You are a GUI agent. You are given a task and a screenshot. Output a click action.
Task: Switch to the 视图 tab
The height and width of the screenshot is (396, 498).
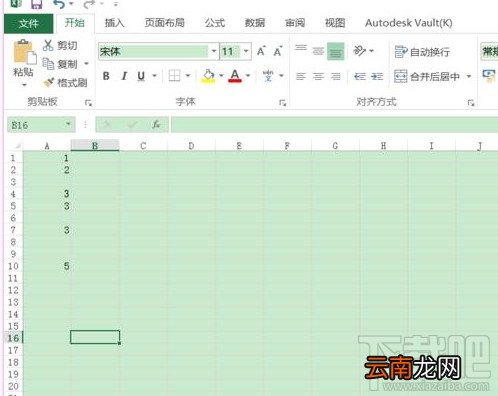(335, 23)
